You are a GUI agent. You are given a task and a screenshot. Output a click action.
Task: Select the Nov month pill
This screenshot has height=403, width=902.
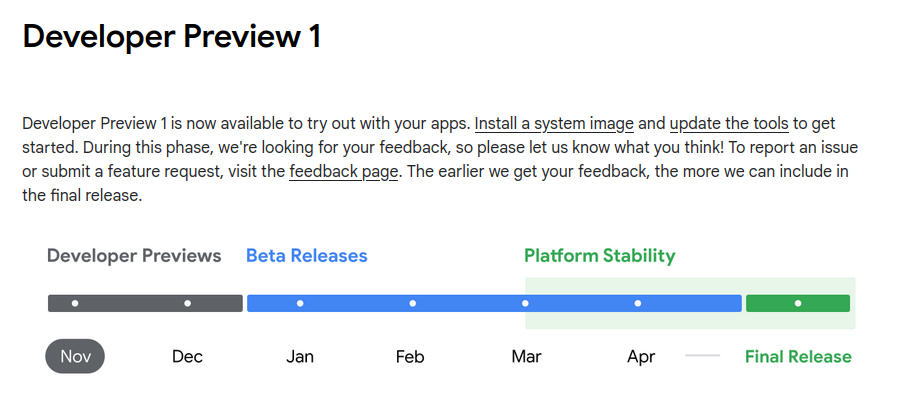coord(75,356)
